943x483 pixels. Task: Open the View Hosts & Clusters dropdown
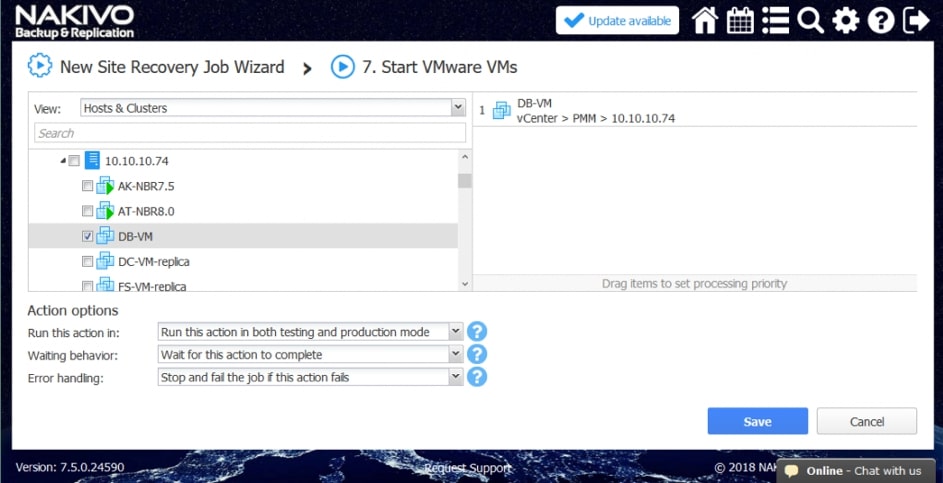coord(273,108)
